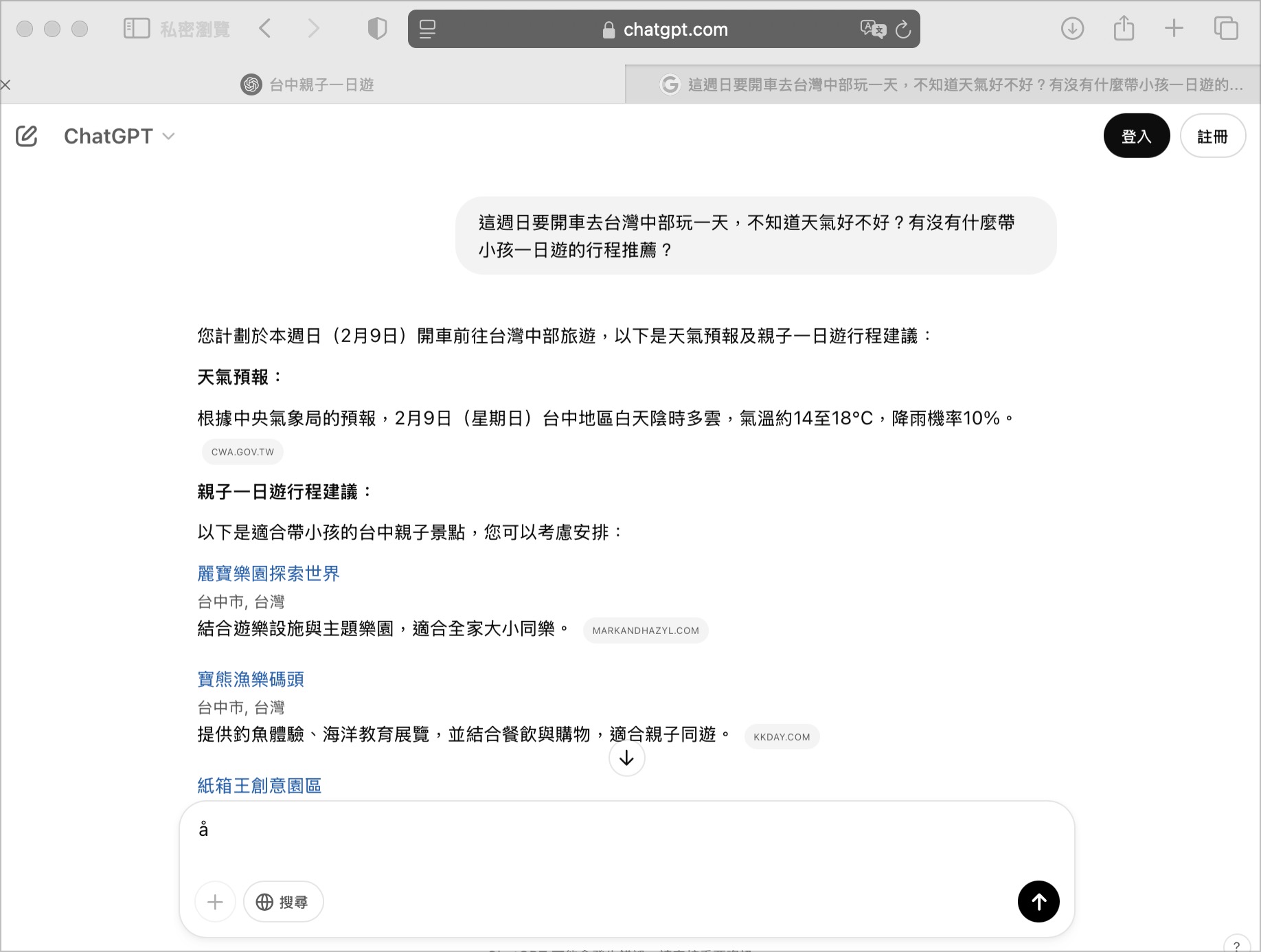Open a new tab with plus icon
This screenshot has width=1261, height=952.
coord(1174,29)
